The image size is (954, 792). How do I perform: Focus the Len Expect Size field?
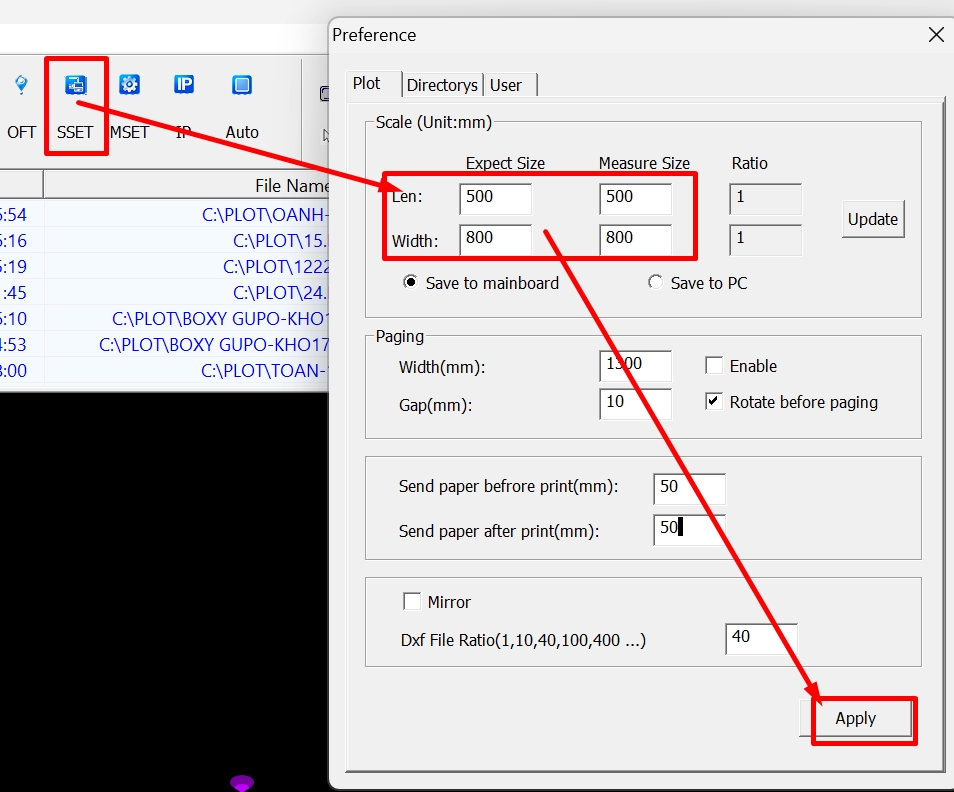[495, 197]
